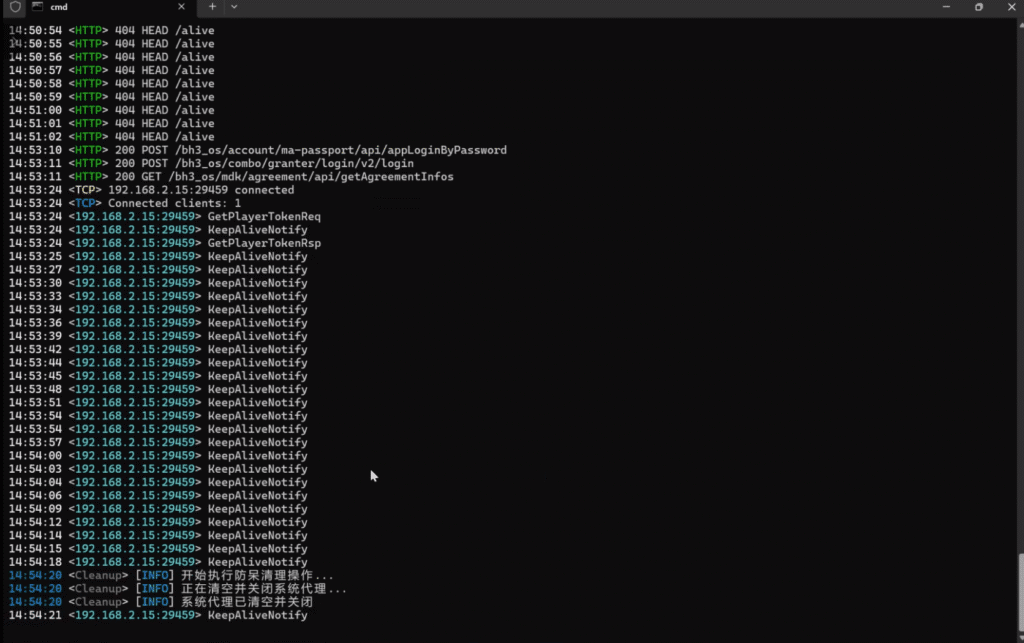Viewport: 1024px width, 643px height.
Task: Expand the terminal profiles dropdown
Action: point(234,7)
